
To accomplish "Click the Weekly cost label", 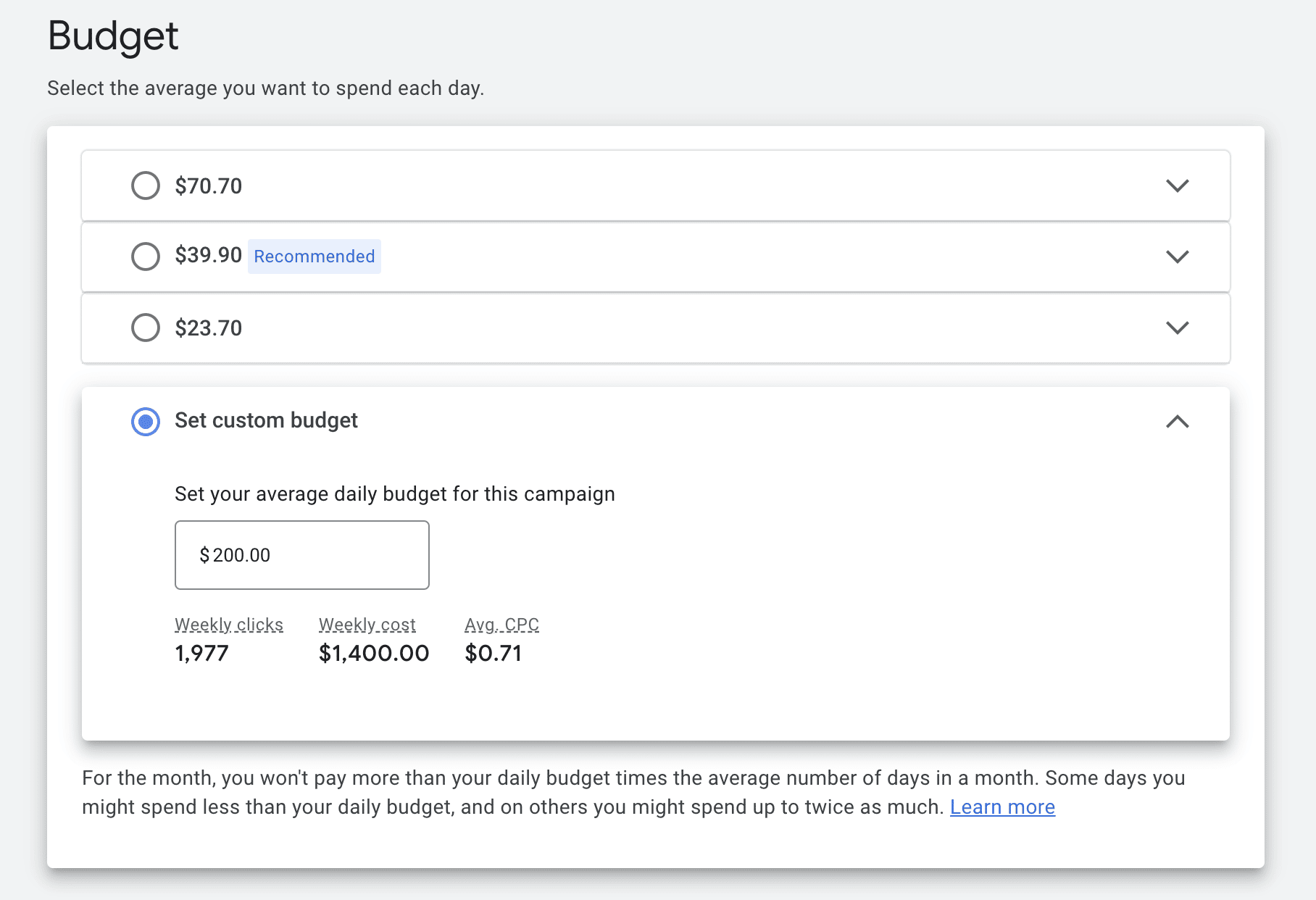I will (x=367, y=625).
